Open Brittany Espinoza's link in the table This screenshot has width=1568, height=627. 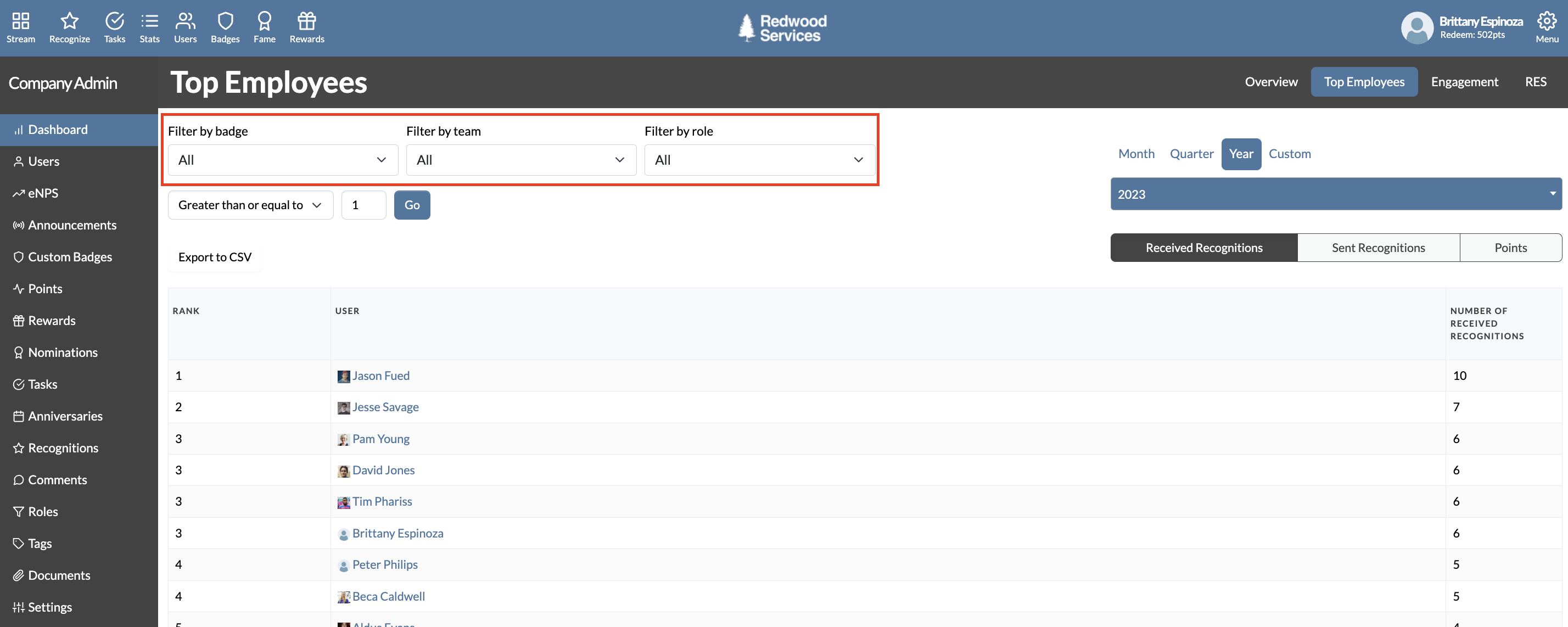coord(397,533)
